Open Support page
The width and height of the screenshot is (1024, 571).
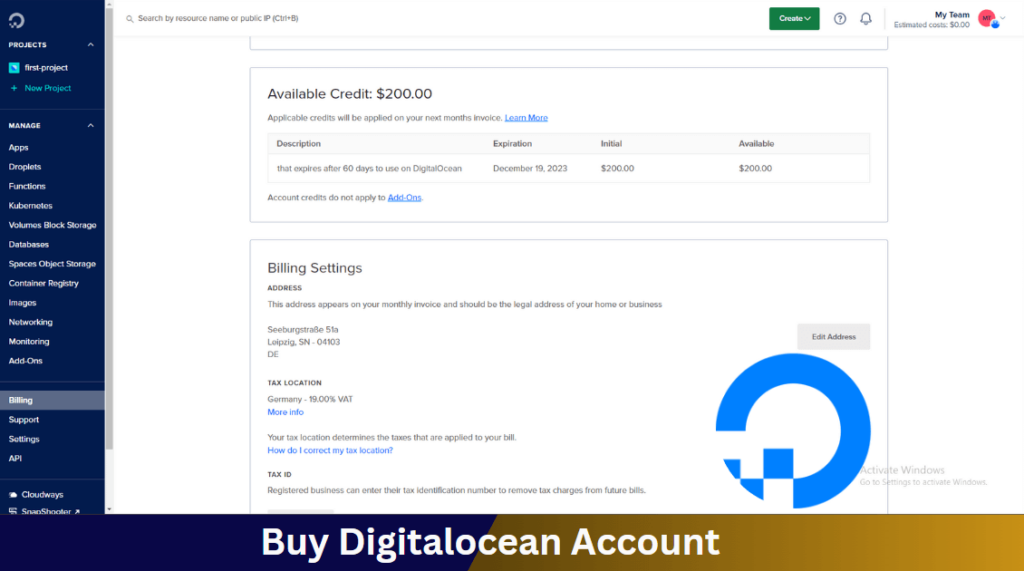tap(24, 420)
